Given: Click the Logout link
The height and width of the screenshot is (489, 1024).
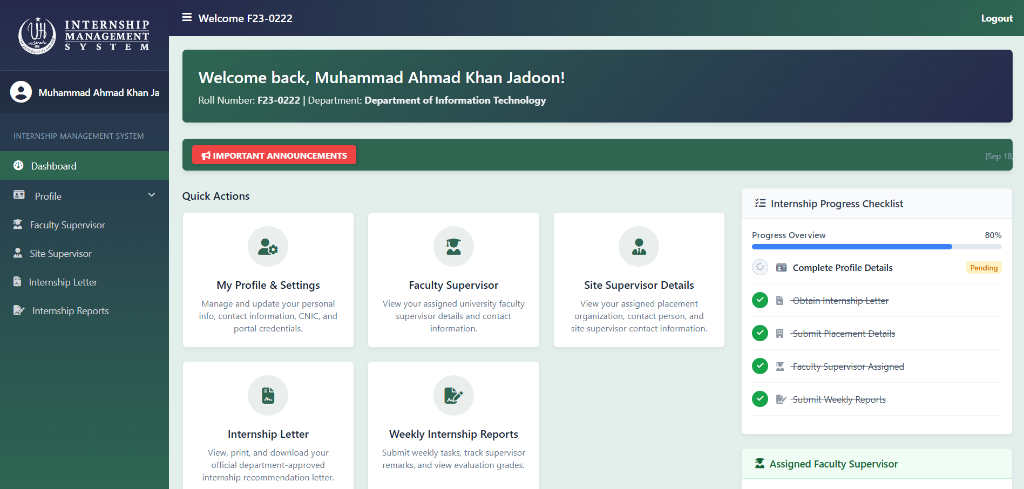Looking at the screenshot, I should point(997,18).
